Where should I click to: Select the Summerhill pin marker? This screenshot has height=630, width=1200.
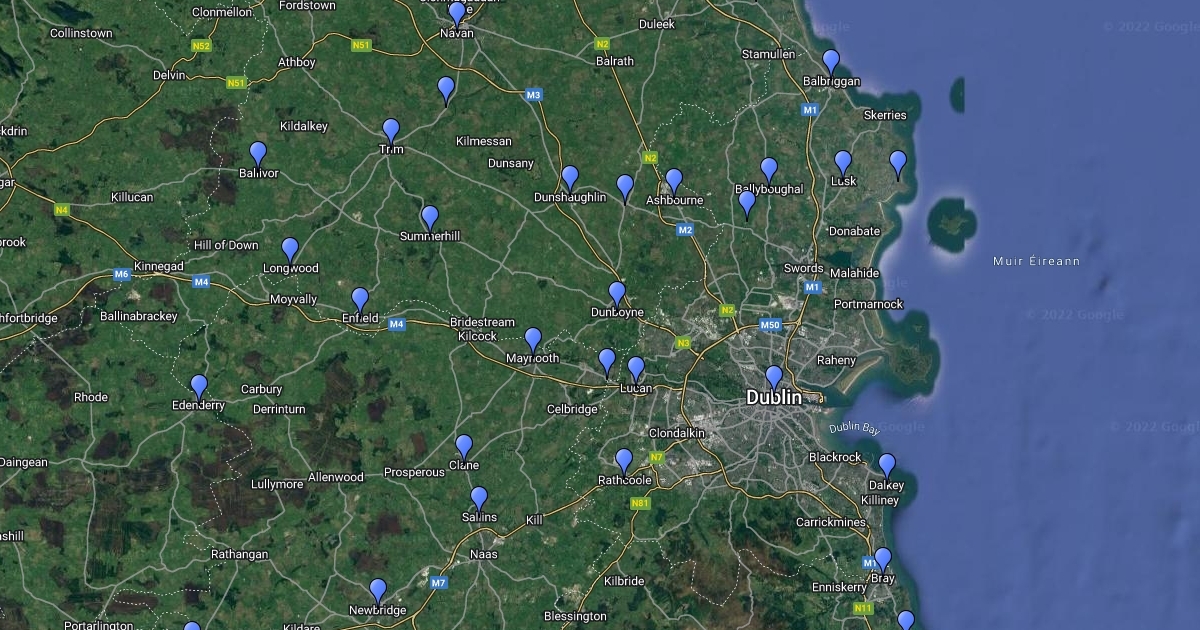click(430, 219)
